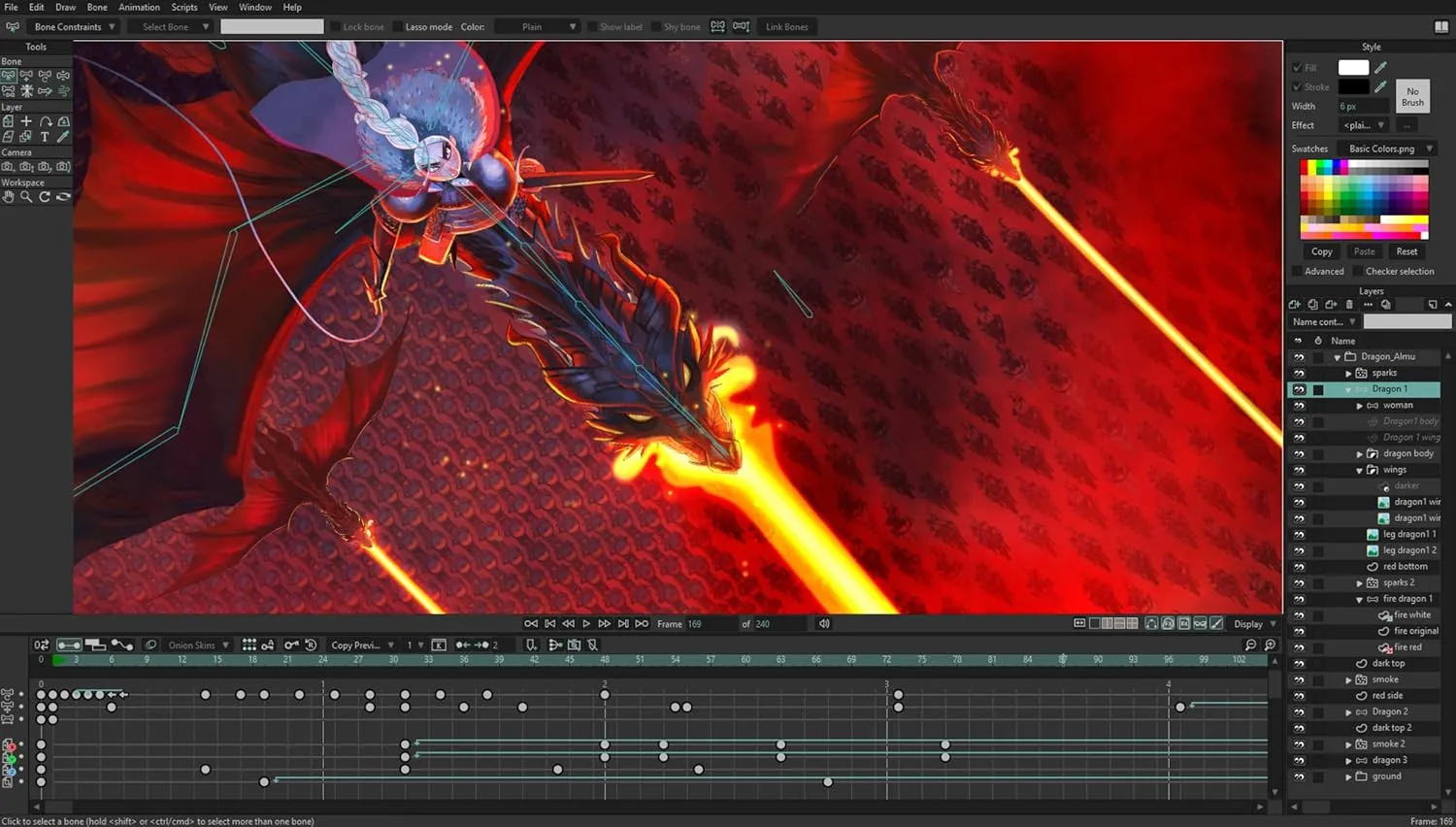
Task: Click the Reset button under swatches
Action: [1406, 250]
